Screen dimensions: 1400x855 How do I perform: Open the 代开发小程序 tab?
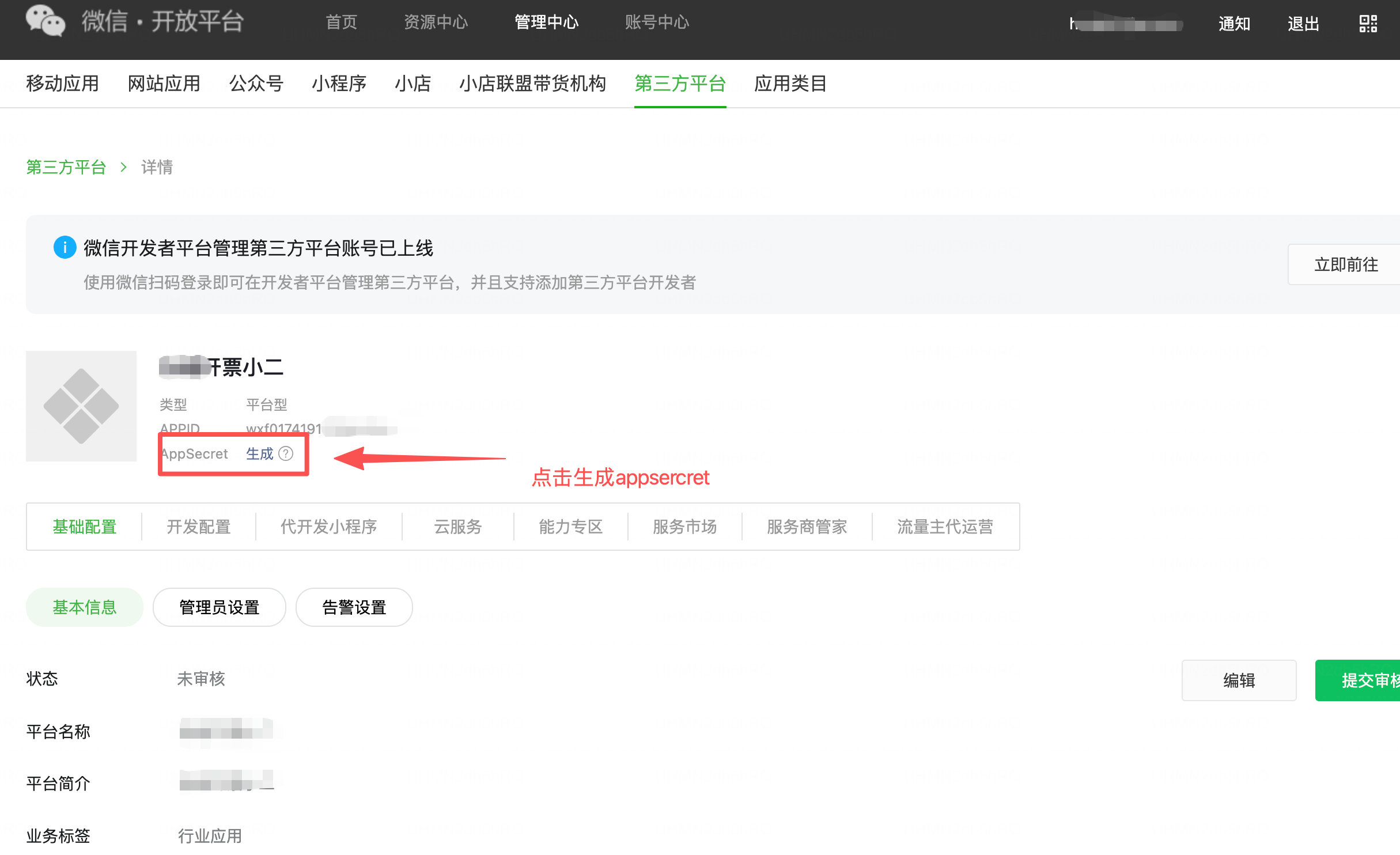point(328,527)
